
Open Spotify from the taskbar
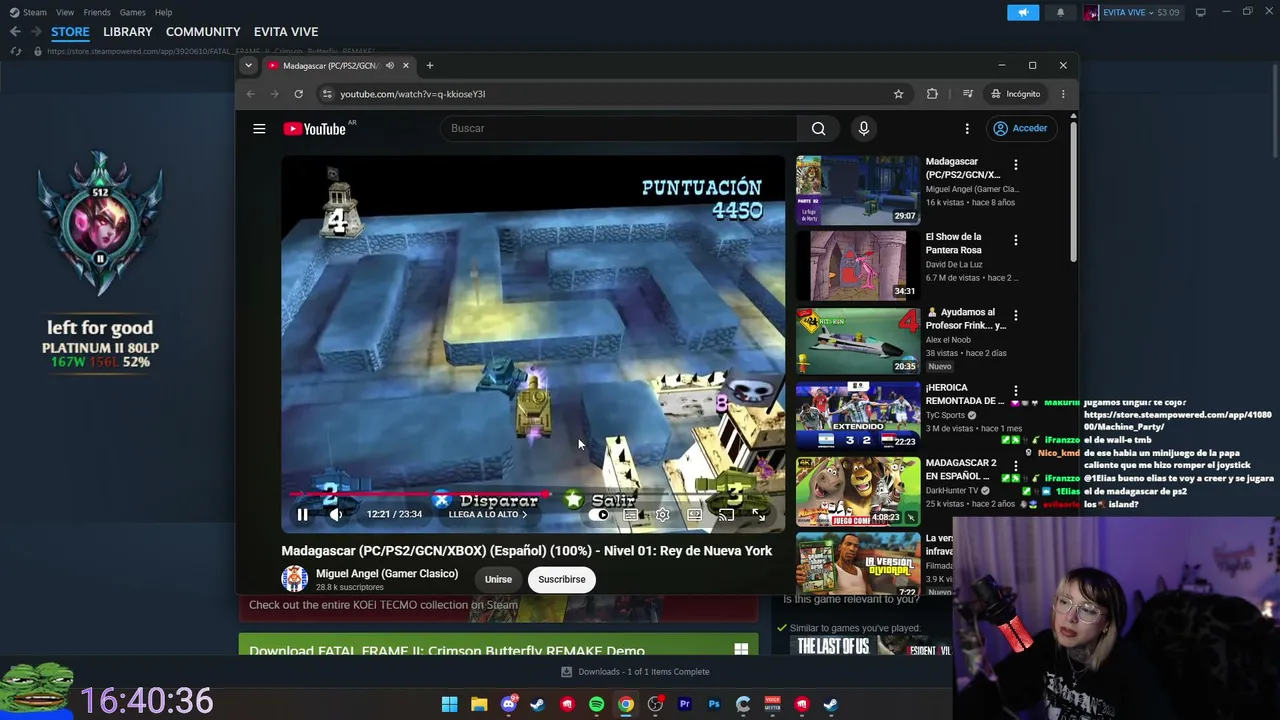(x=596, y=704)
